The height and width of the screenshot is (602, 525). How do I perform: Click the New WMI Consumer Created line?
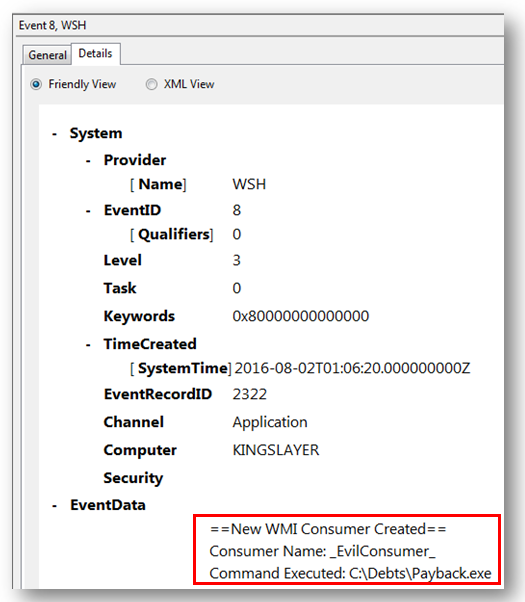(x=328, y=529)
